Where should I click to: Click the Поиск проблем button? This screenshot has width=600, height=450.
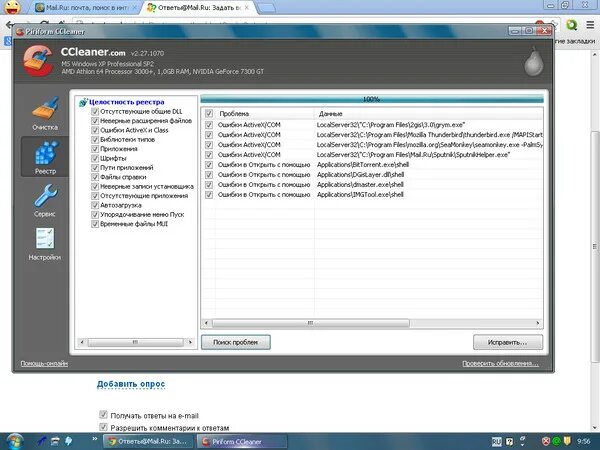236,342
